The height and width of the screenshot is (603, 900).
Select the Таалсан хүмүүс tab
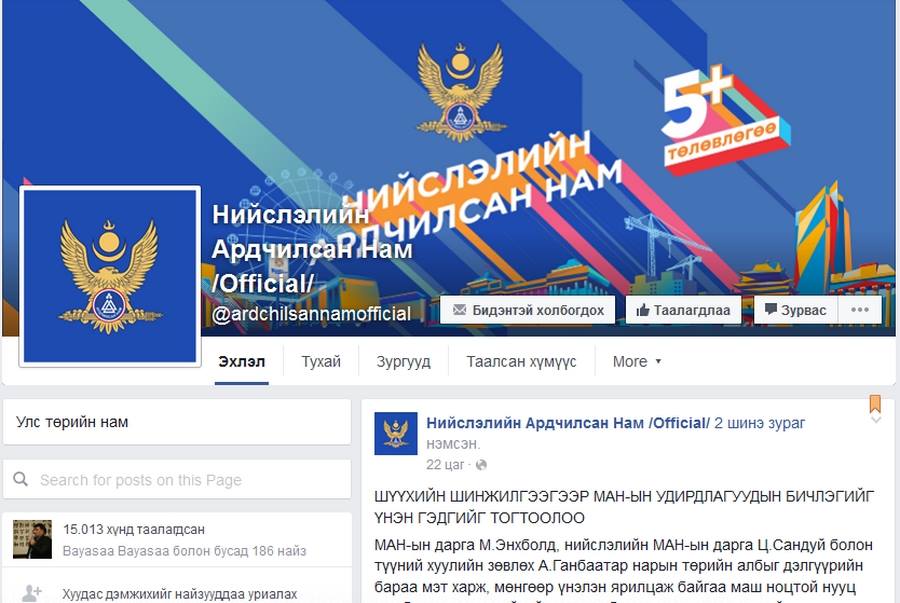pyautogui.click(x=521, y=361)
